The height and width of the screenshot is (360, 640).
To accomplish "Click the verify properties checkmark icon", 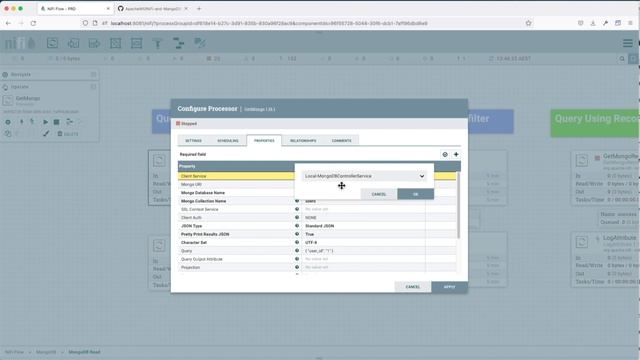I will (445, 154).
